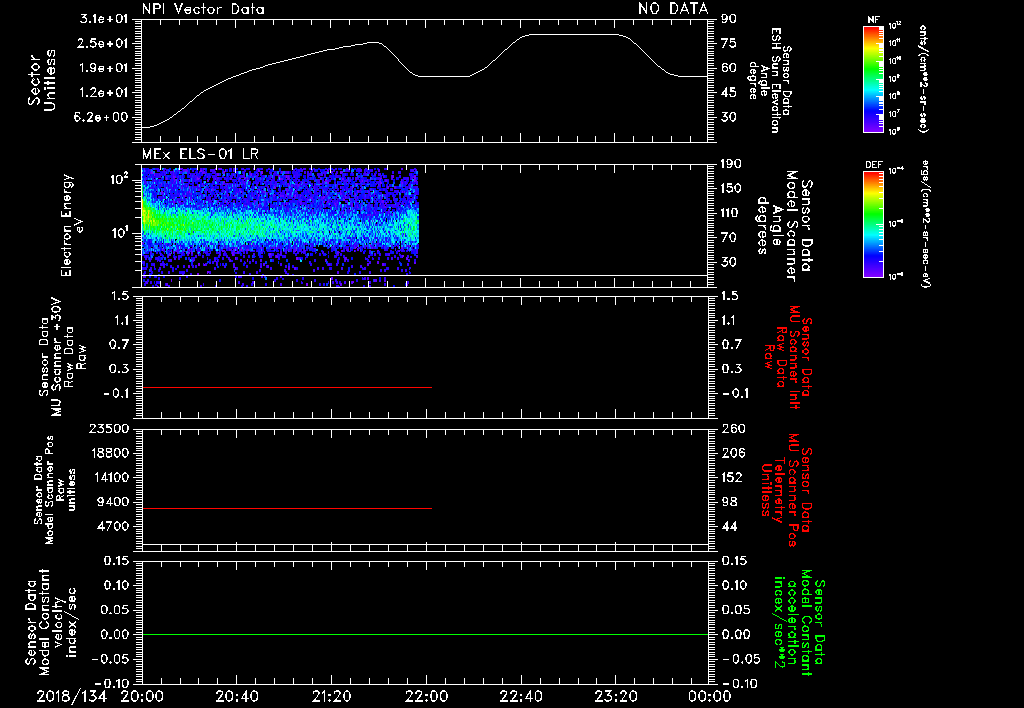Click the '20:40' time tick label

pos(236,696)
